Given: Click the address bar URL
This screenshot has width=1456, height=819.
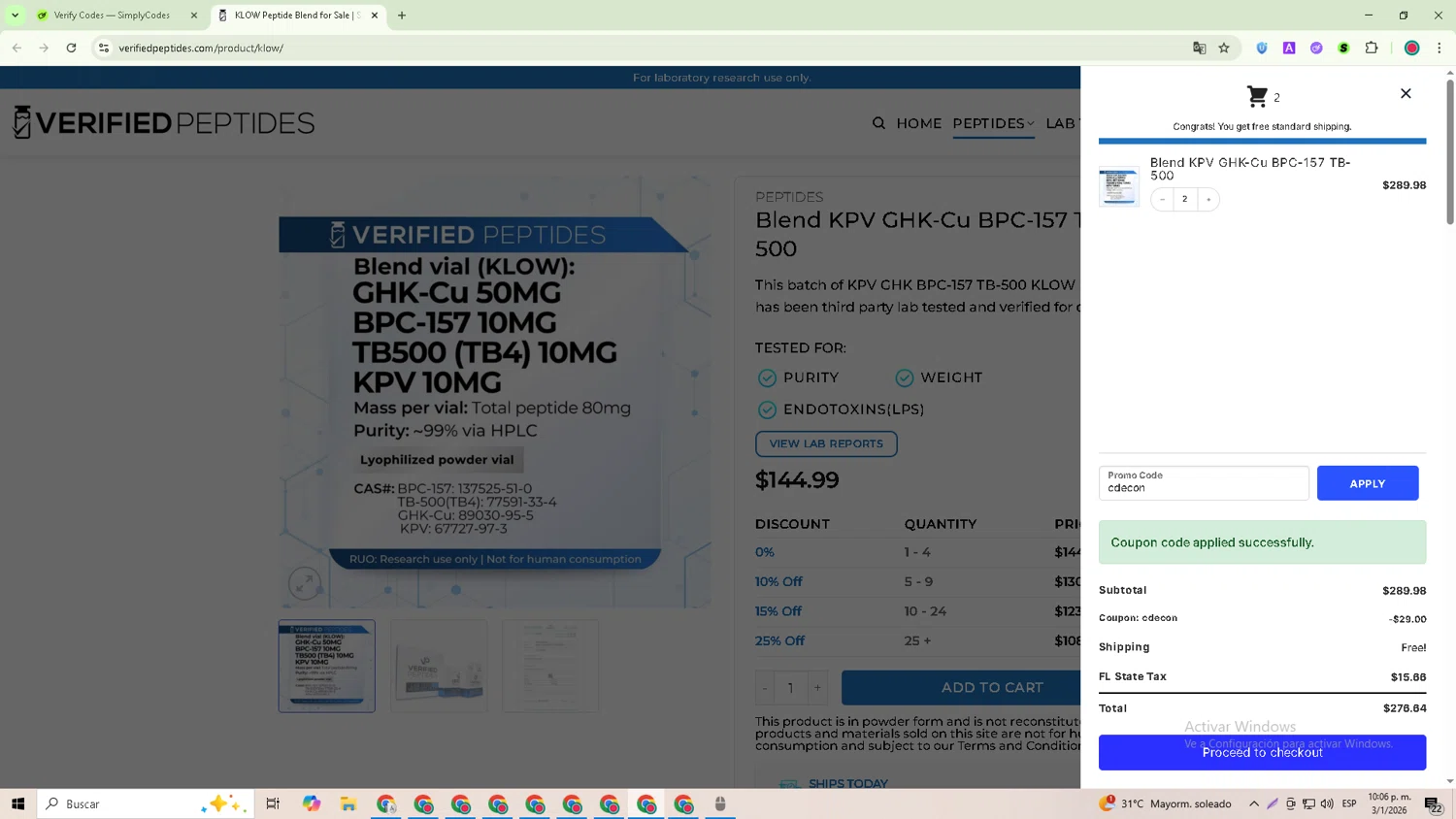Looking at the screenshot, I should [201, 48].
